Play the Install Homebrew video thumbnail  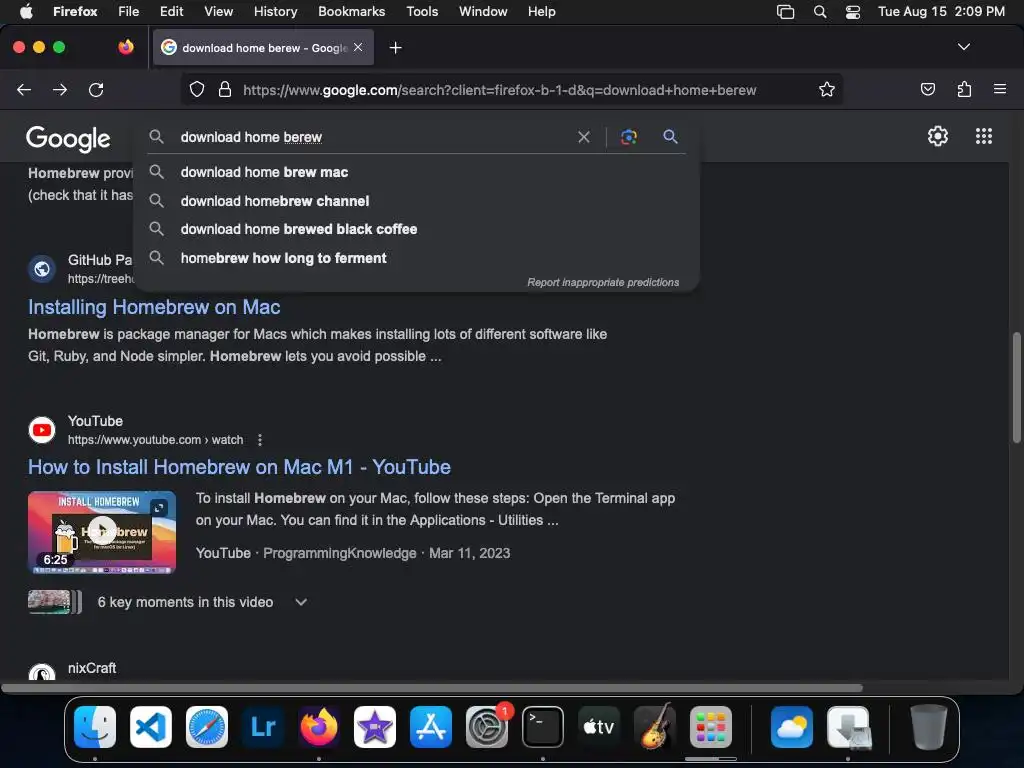point(102,532)
